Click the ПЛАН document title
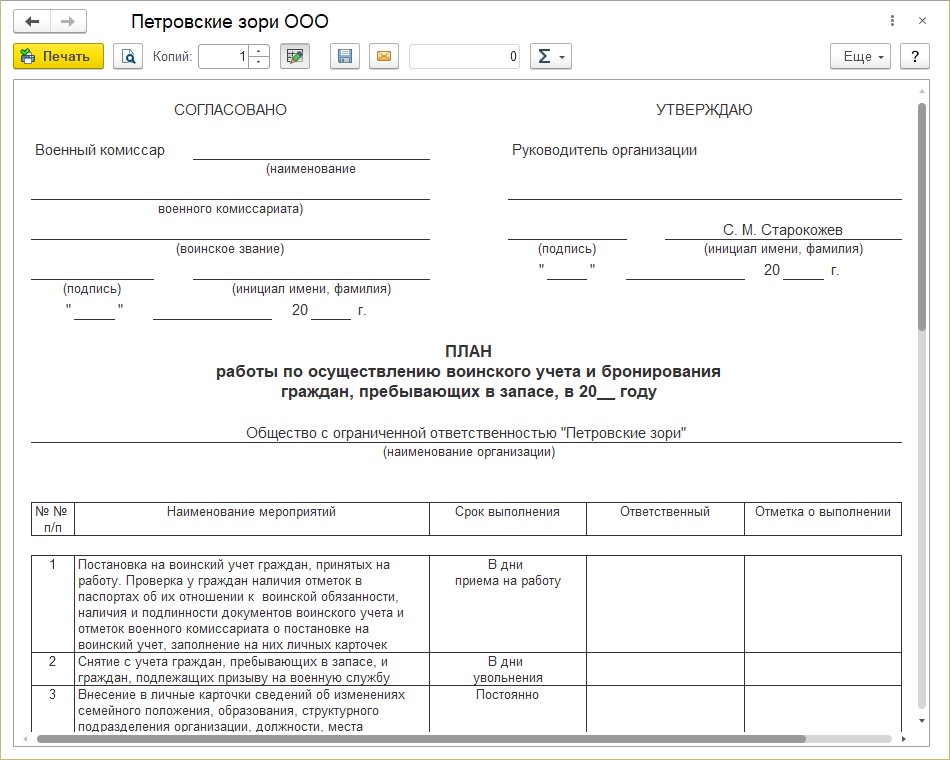Viewport: 950px width, 760px height. click(x=468, y=352)
